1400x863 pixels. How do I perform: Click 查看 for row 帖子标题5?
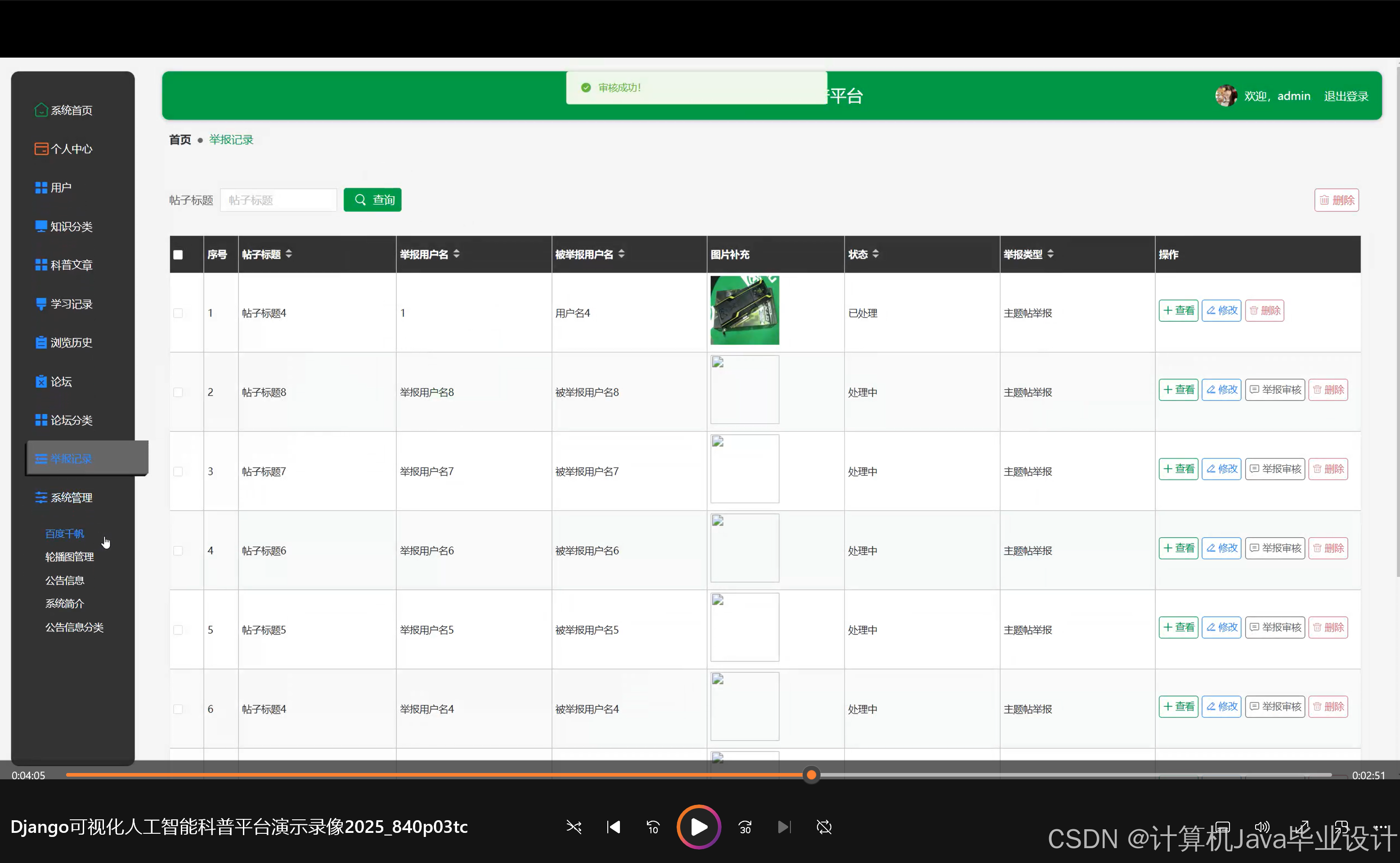[1179, 627]
